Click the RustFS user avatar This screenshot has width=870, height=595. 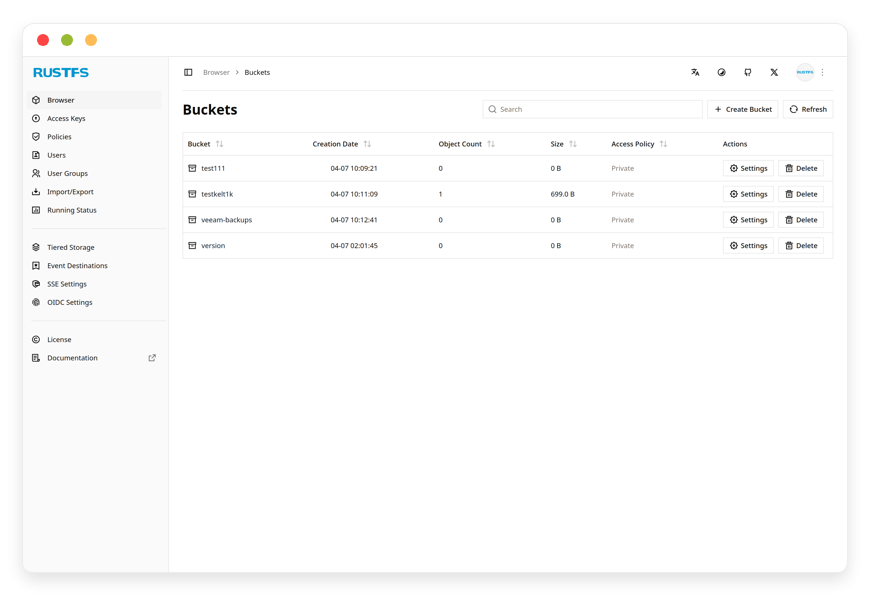pyautogui.click(x=805, y=72)
